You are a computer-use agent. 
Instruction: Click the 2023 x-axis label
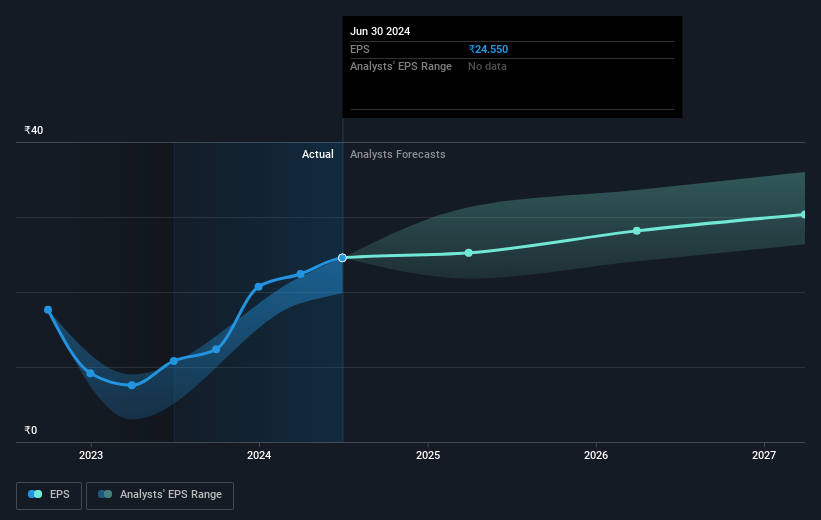[x=91, y=456]
